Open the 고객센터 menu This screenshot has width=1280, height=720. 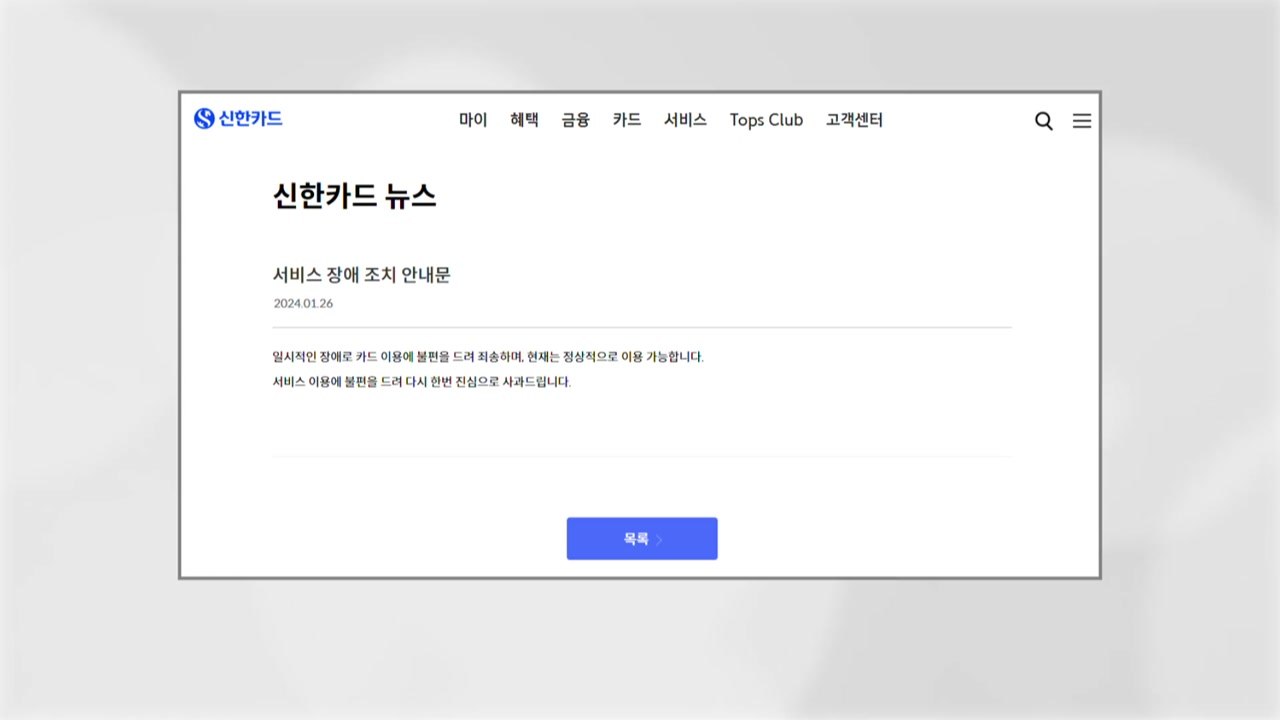(x=854, y=120)
